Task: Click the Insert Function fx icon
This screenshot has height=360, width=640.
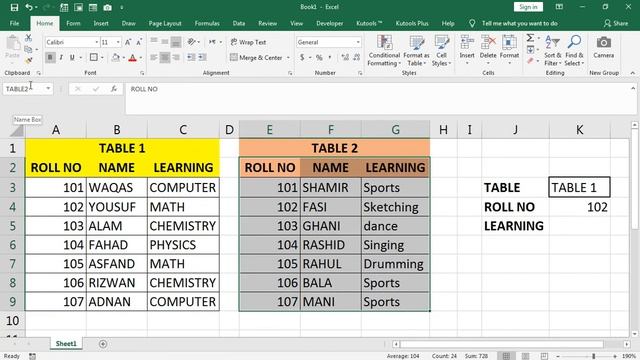Action: click(x=114, y=89)
